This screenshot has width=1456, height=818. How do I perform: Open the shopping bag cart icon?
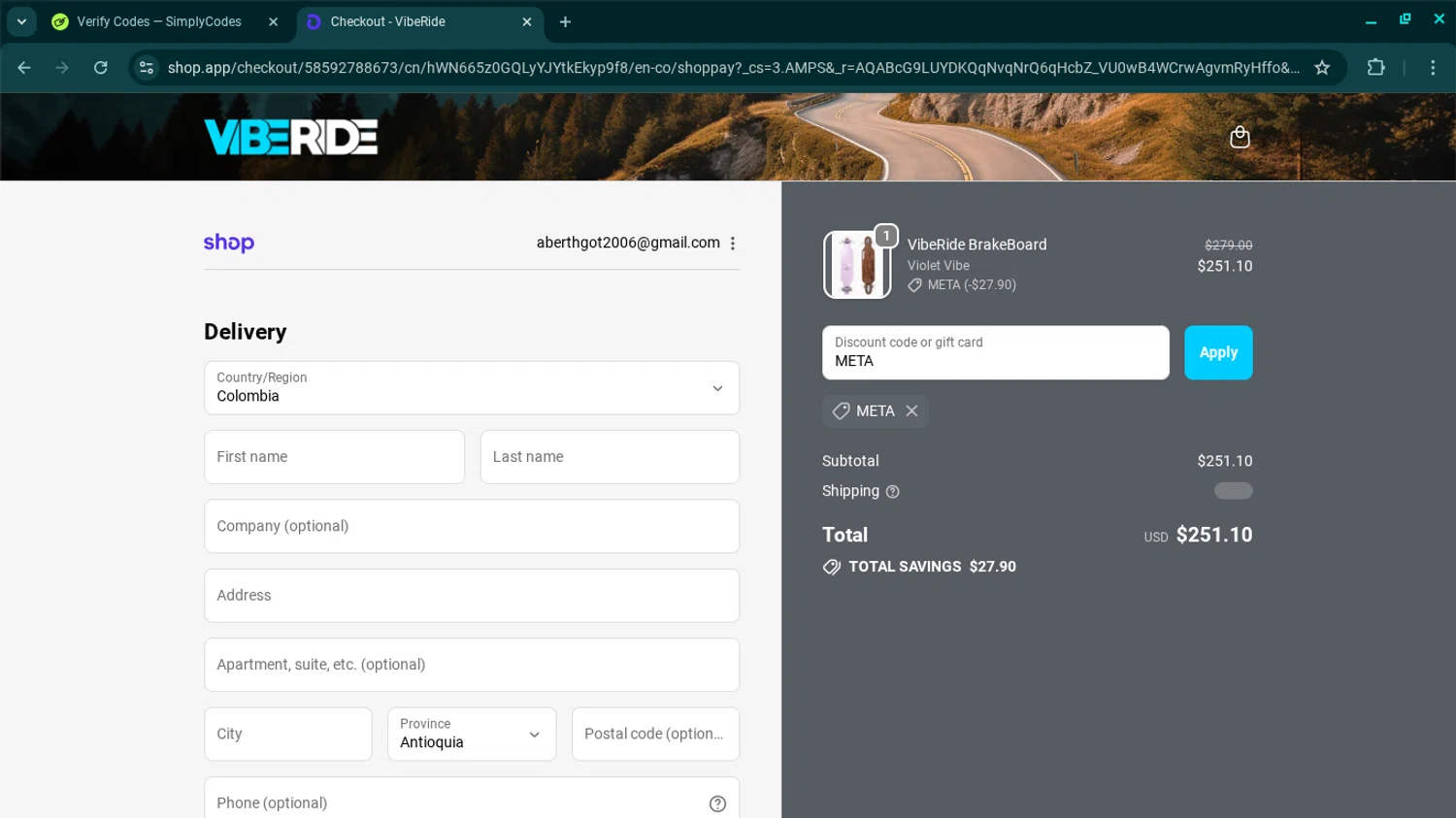(x=1240, y=137)
